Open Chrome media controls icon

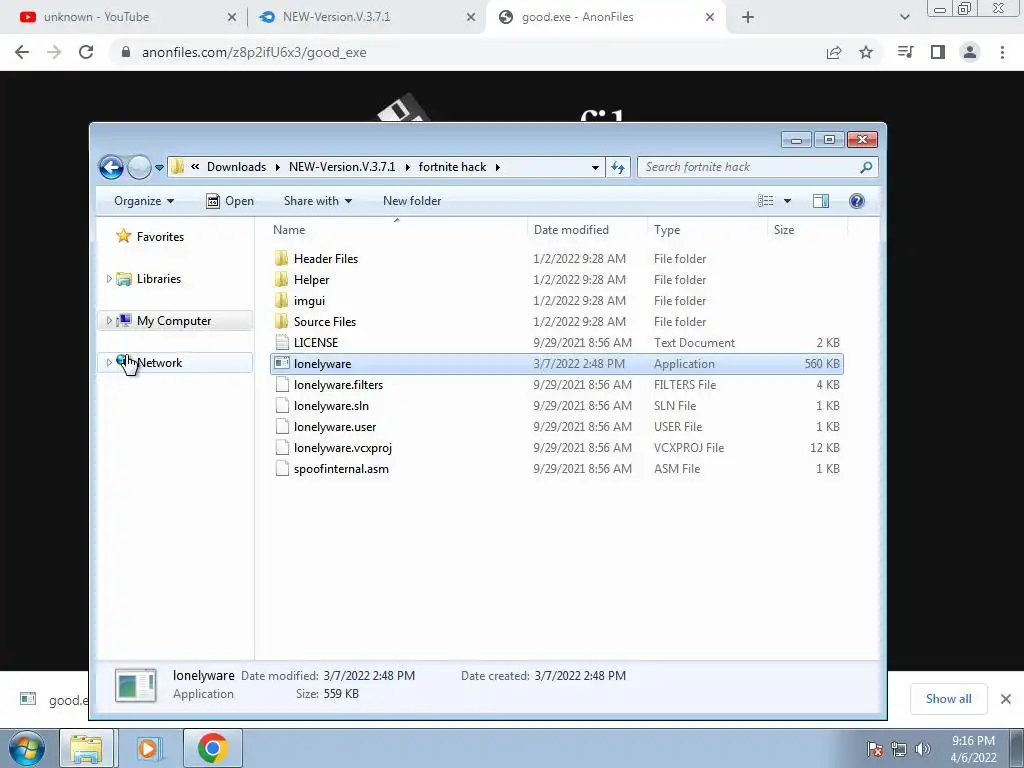(x=905, y=52)
